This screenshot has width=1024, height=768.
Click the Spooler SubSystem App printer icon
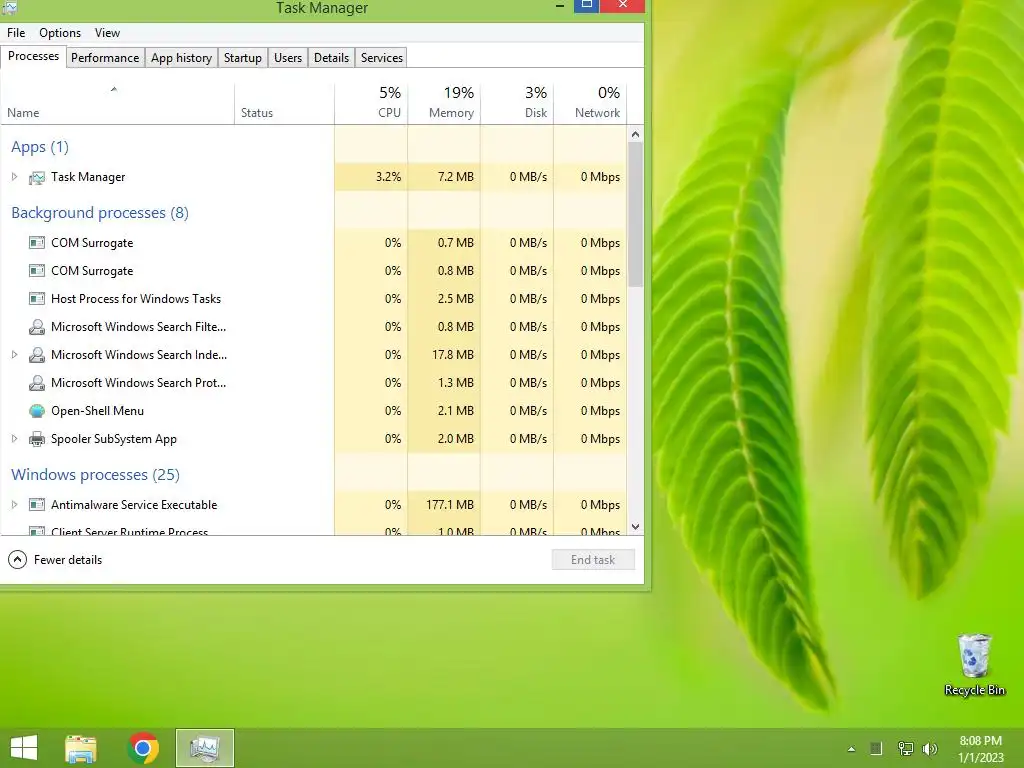click(37, 440)
